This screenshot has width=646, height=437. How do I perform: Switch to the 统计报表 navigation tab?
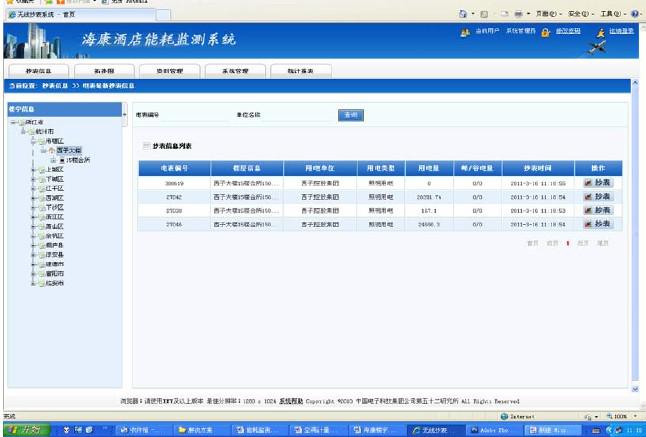click(293, 71)
